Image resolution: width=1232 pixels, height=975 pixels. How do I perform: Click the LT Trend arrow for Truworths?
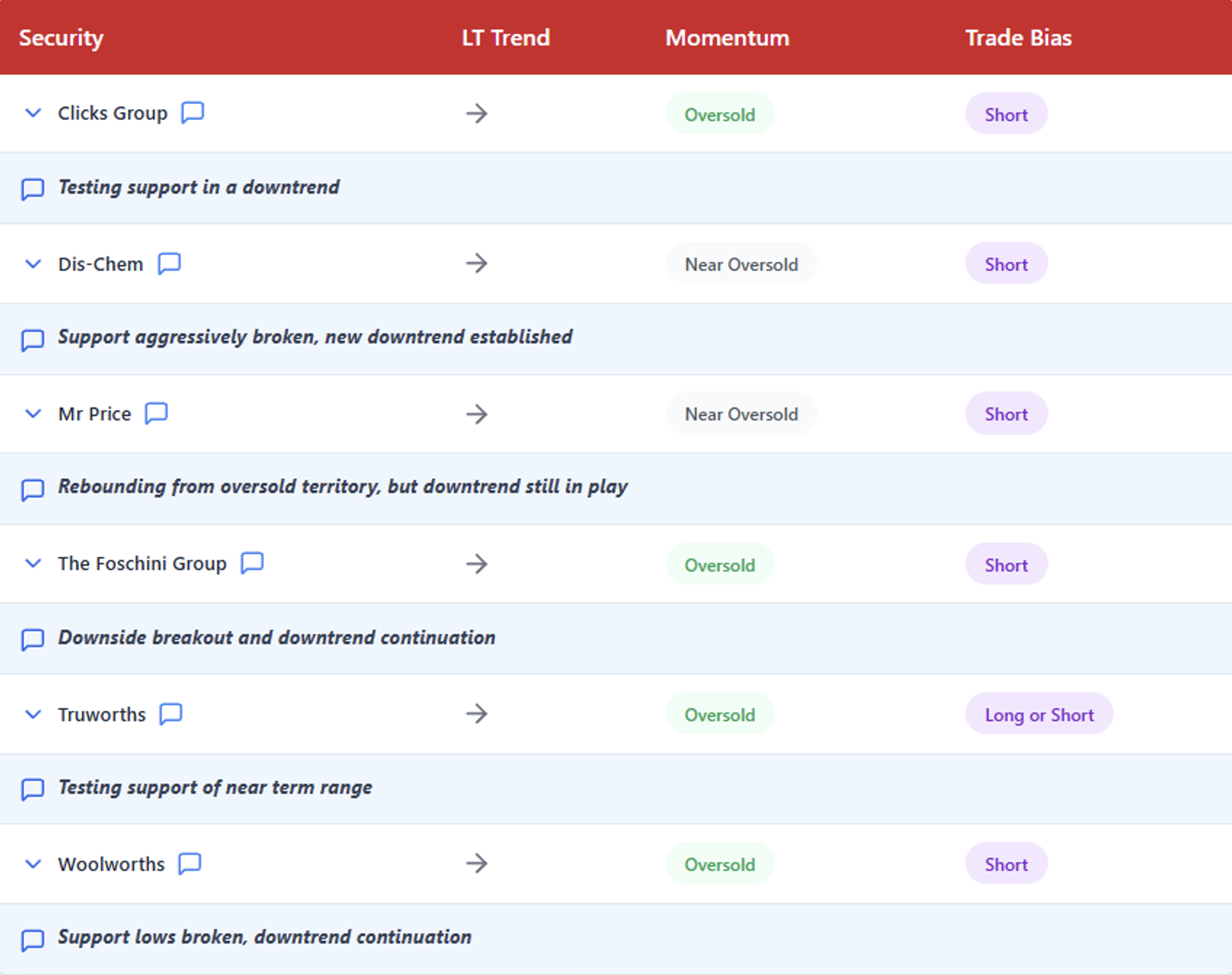point(476,713)
